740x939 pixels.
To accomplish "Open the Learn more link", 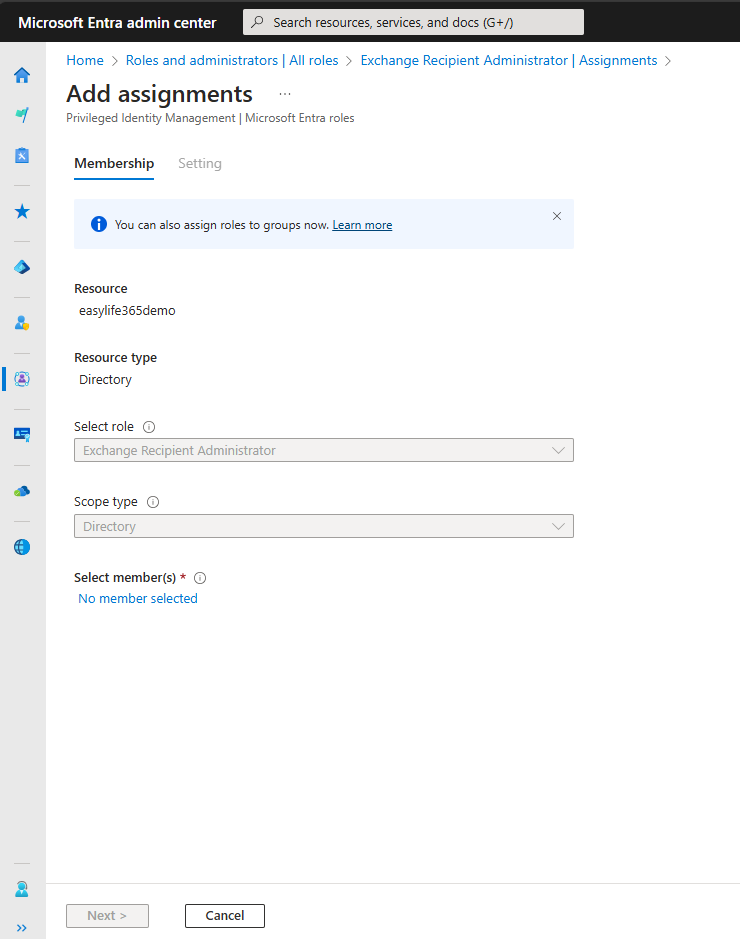I will [x=362, y=225].
